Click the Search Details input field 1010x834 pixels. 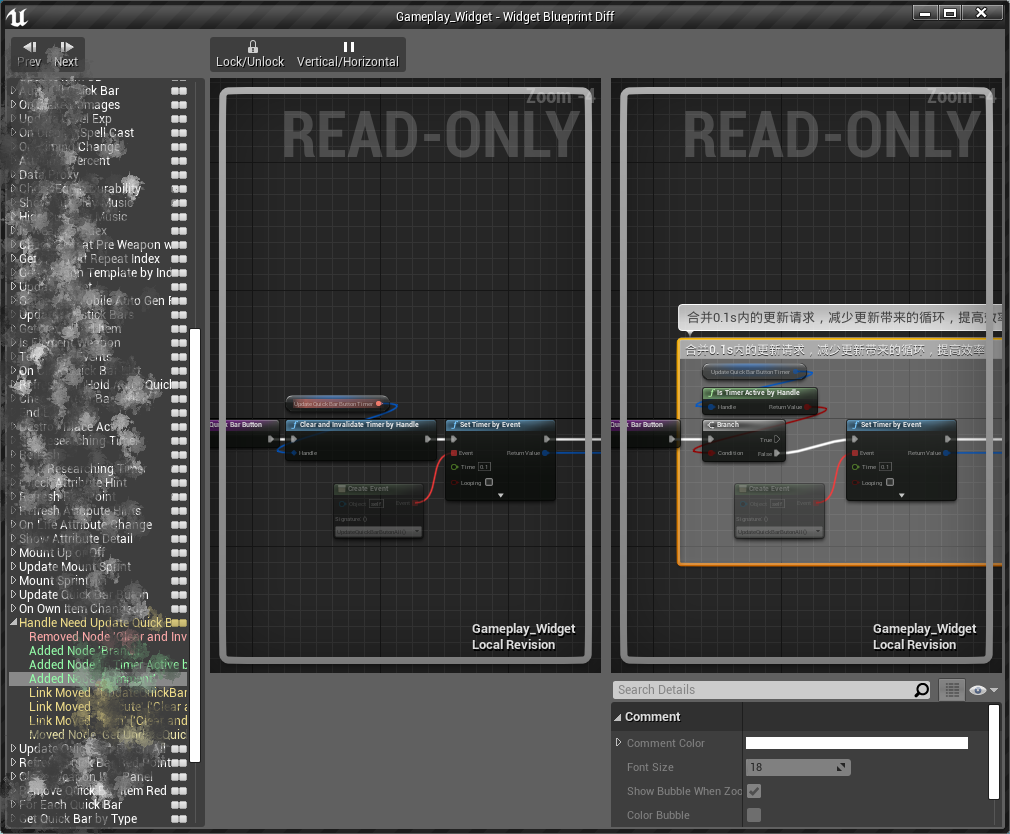coord(762,690)
